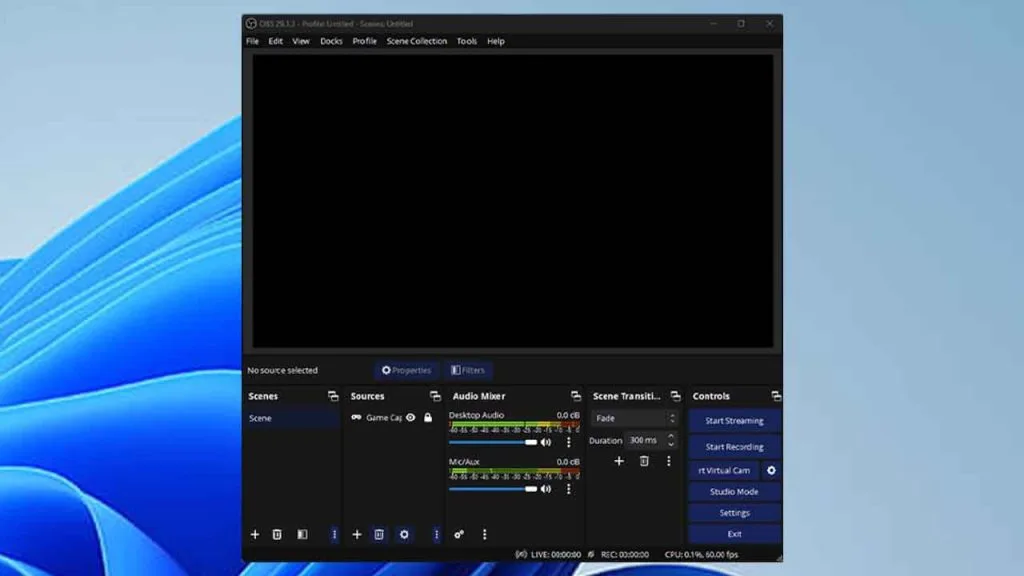Open the Help menu
This screenshot has height=576, width=1024.
(x=496, y=41)
